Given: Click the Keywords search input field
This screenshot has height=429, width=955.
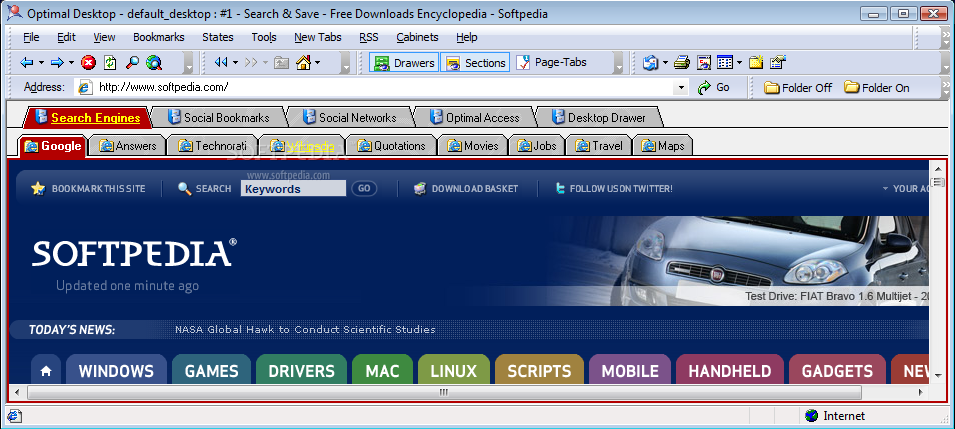Looking at the screenshot, I should tap(293, 188).
